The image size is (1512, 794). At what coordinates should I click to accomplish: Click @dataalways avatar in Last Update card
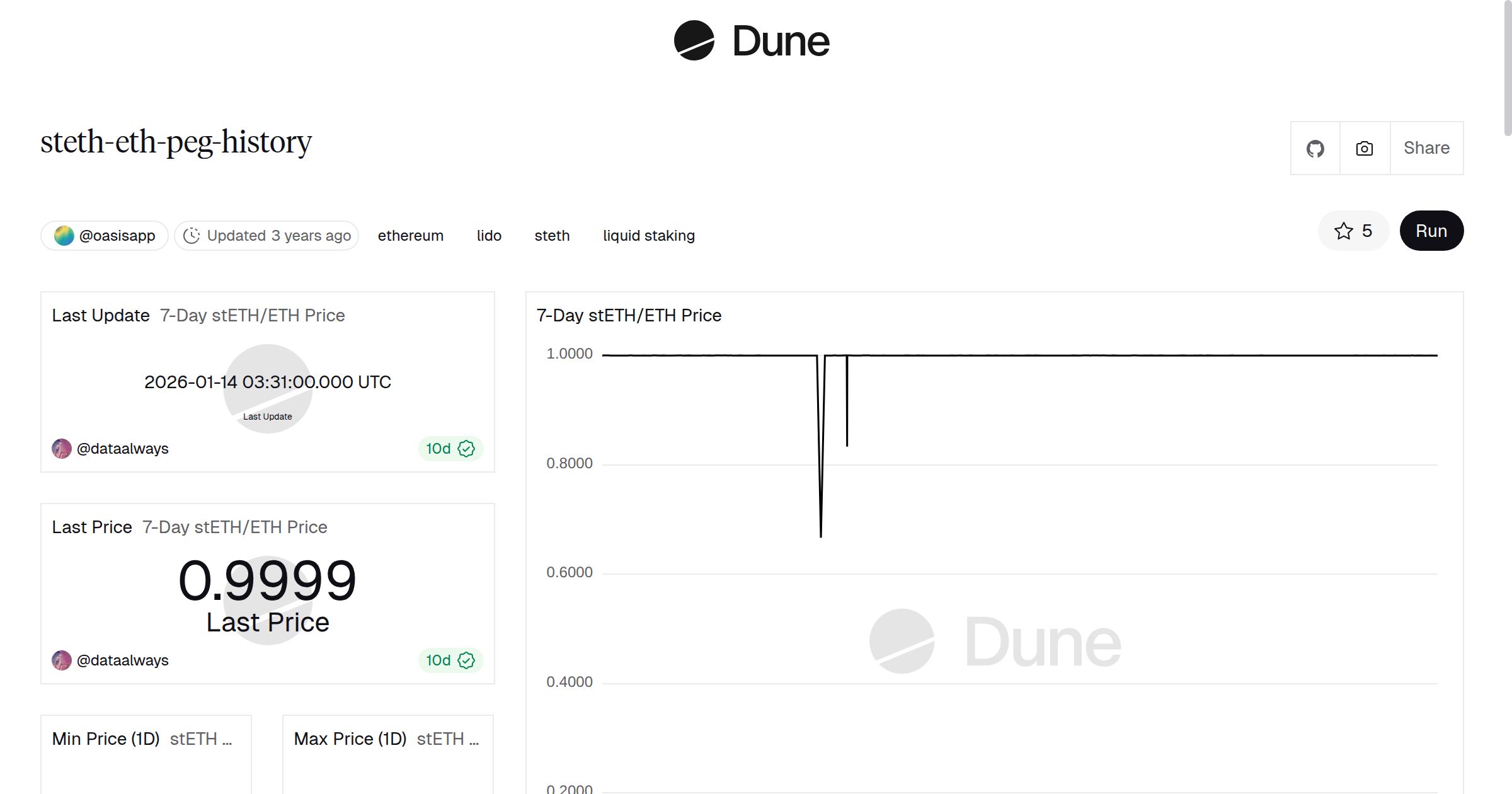[62, 449]
